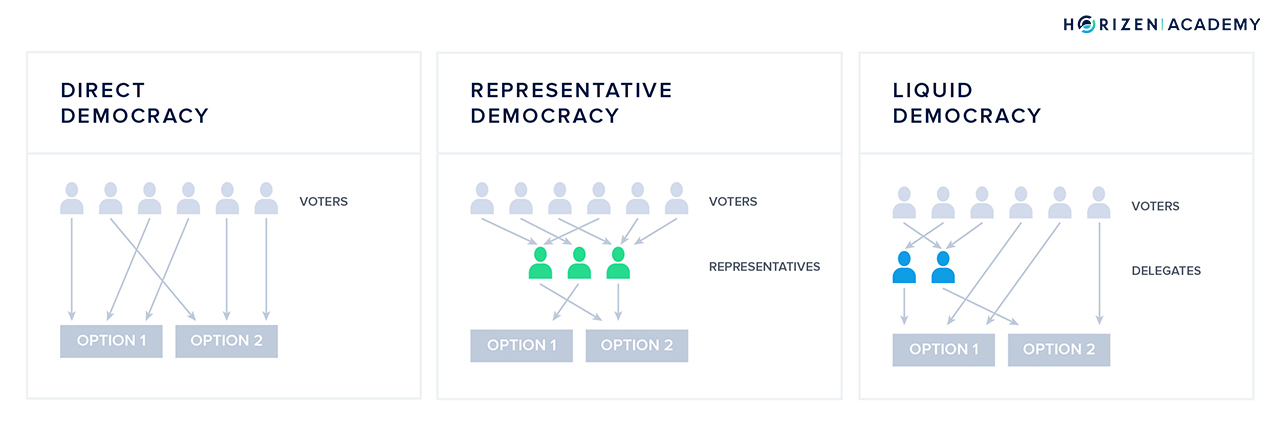Click the Liquid Democracy heading
The image size is (1280, 424).
click(x=967, y=103)
